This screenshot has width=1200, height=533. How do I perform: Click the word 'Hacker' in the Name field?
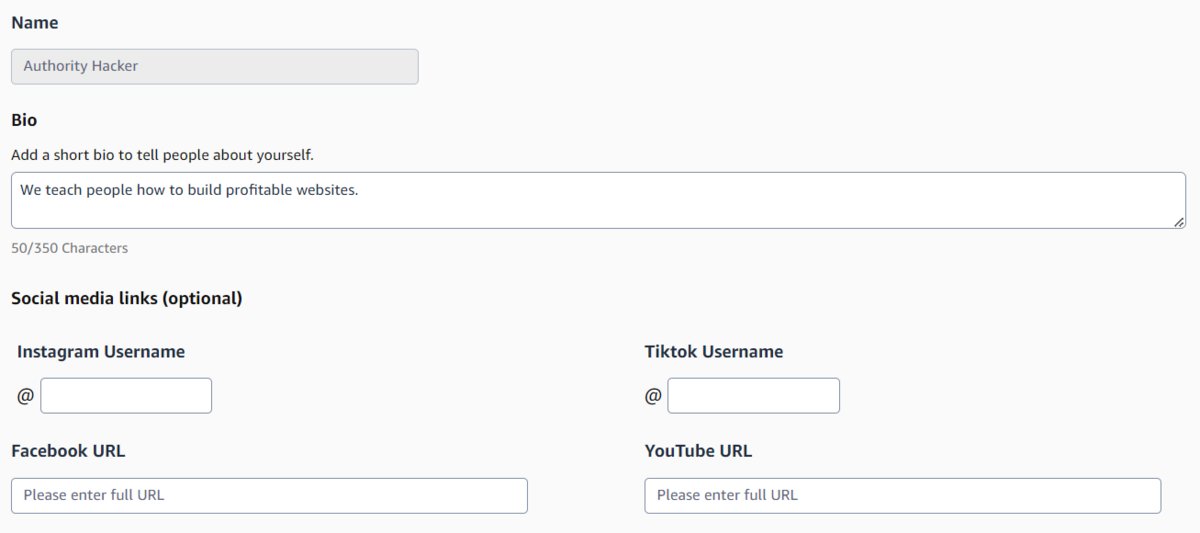click(115, 66)
